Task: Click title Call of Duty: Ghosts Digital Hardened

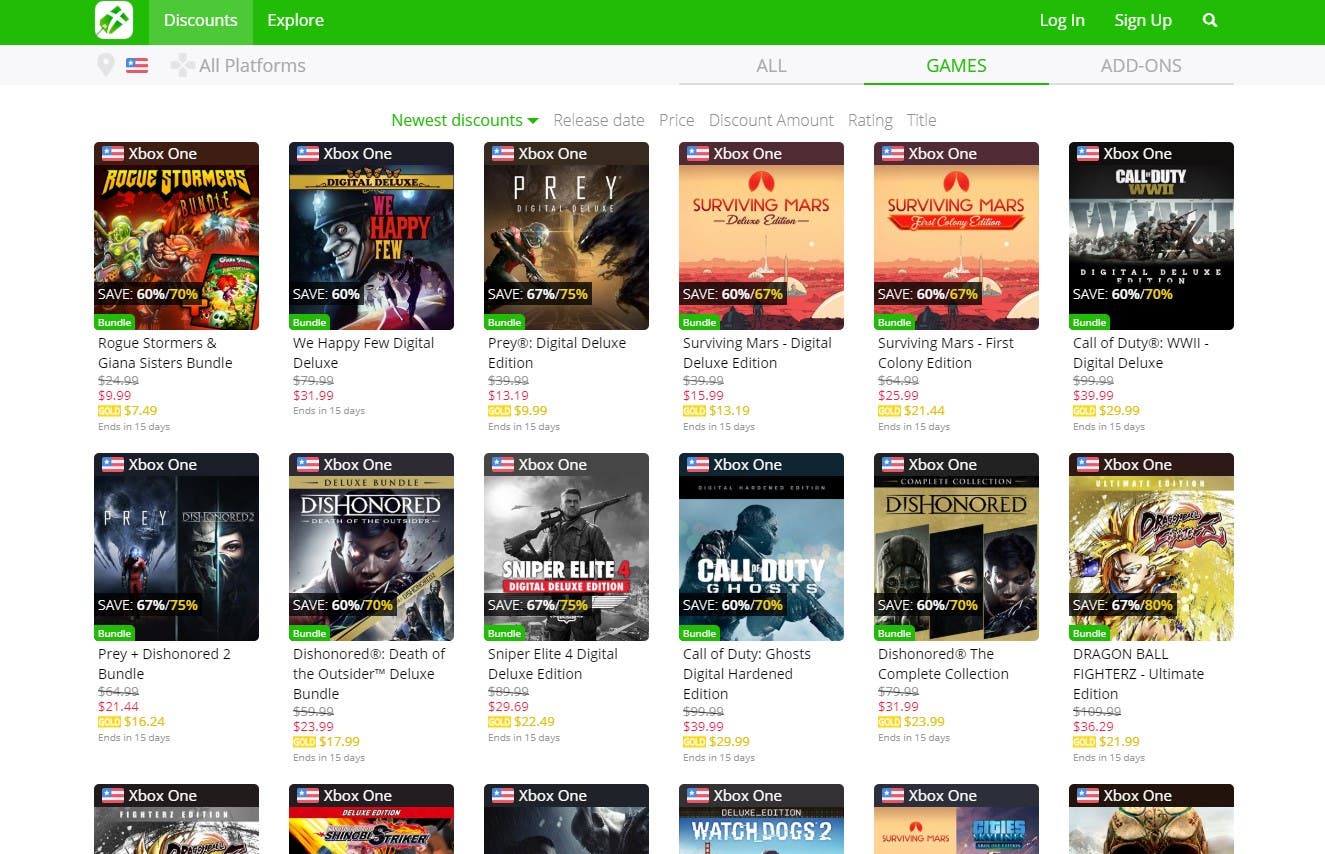Action: (x=747, y=674)
